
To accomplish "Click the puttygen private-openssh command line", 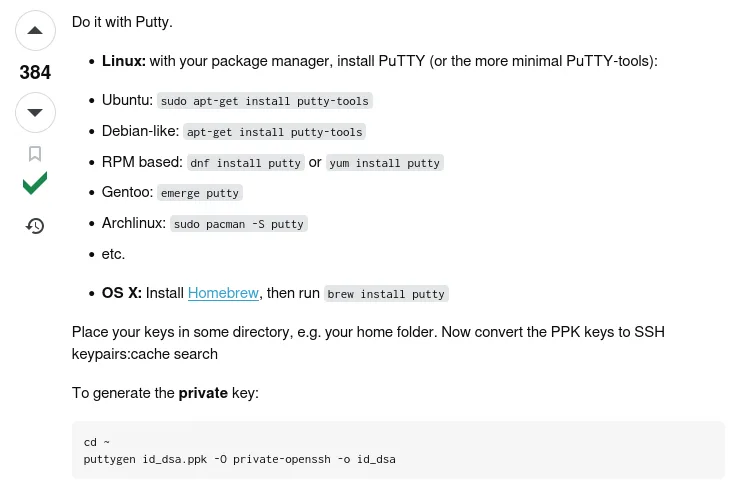I will click(239, 459).
